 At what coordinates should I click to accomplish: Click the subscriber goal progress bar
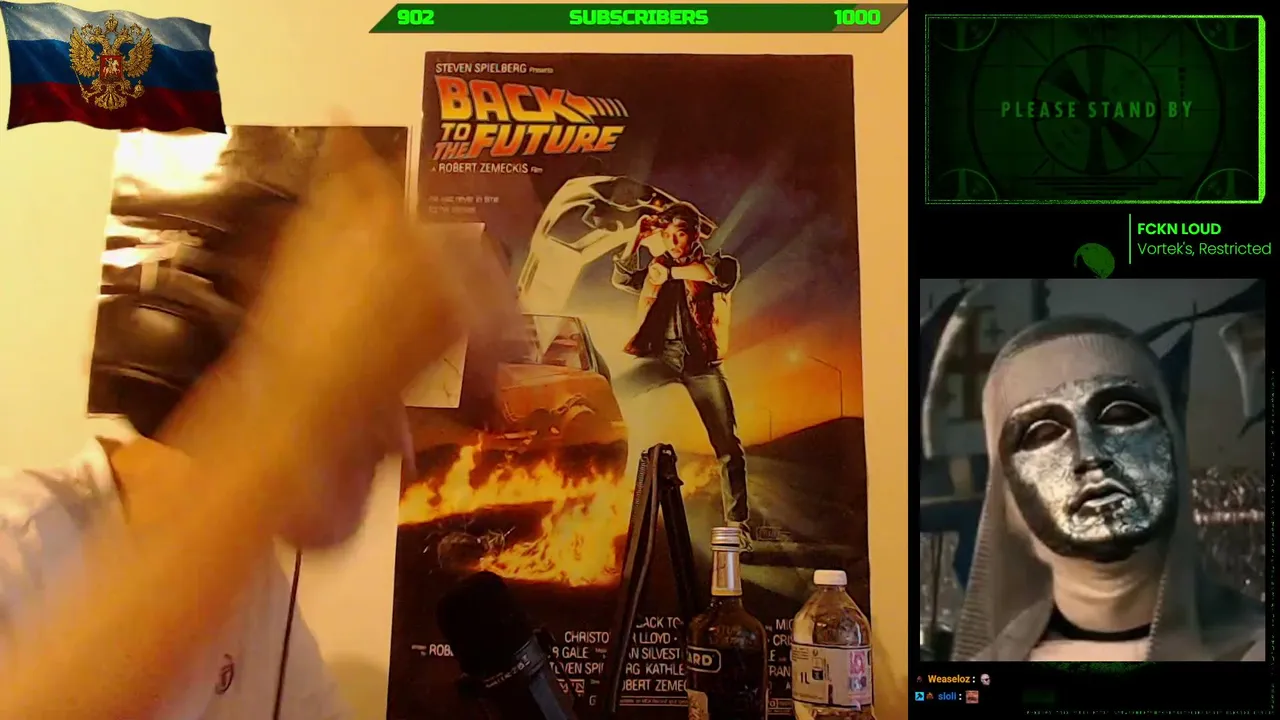click(x=638, y=18)
